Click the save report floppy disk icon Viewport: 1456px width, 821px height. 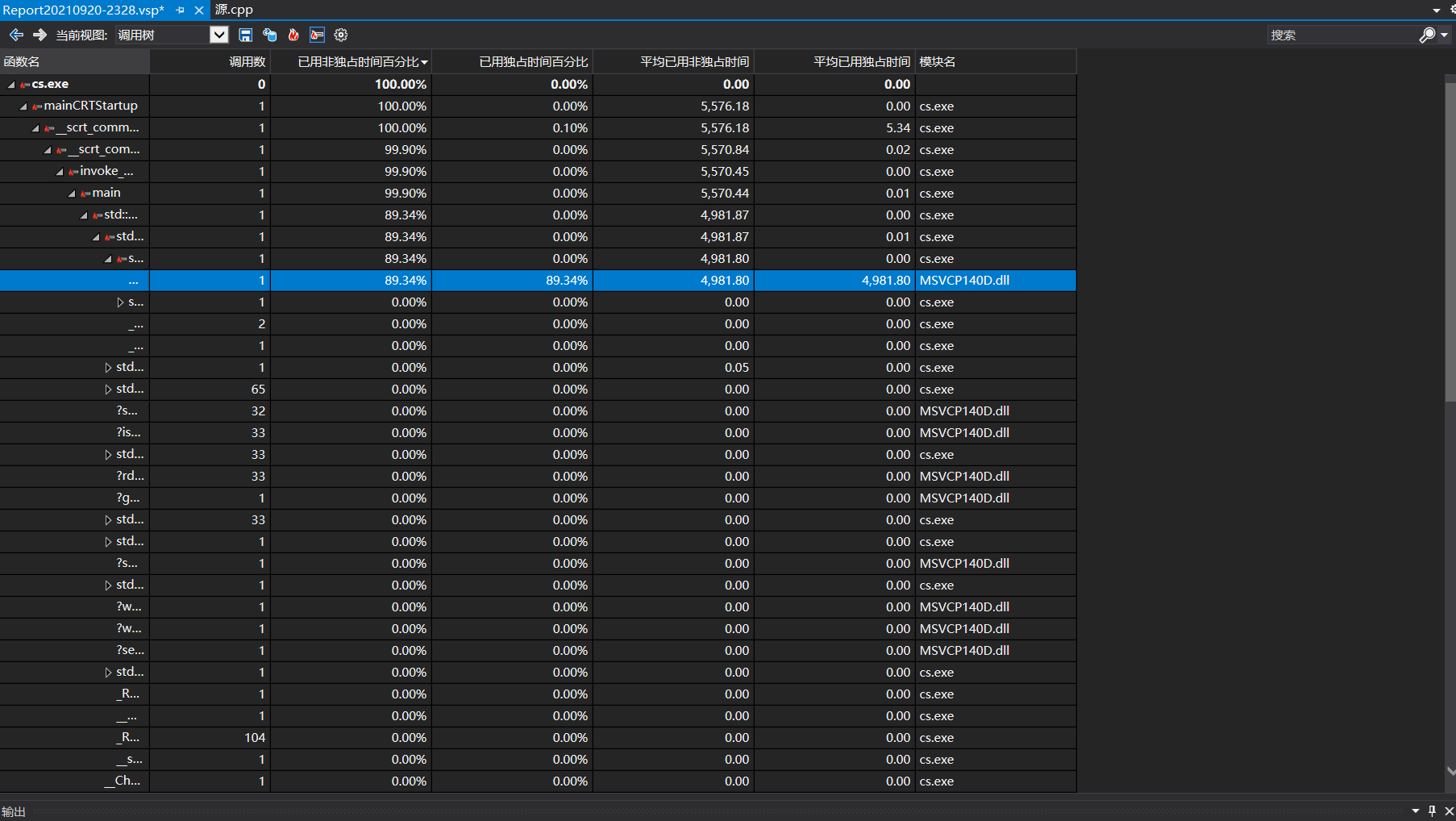246,35
